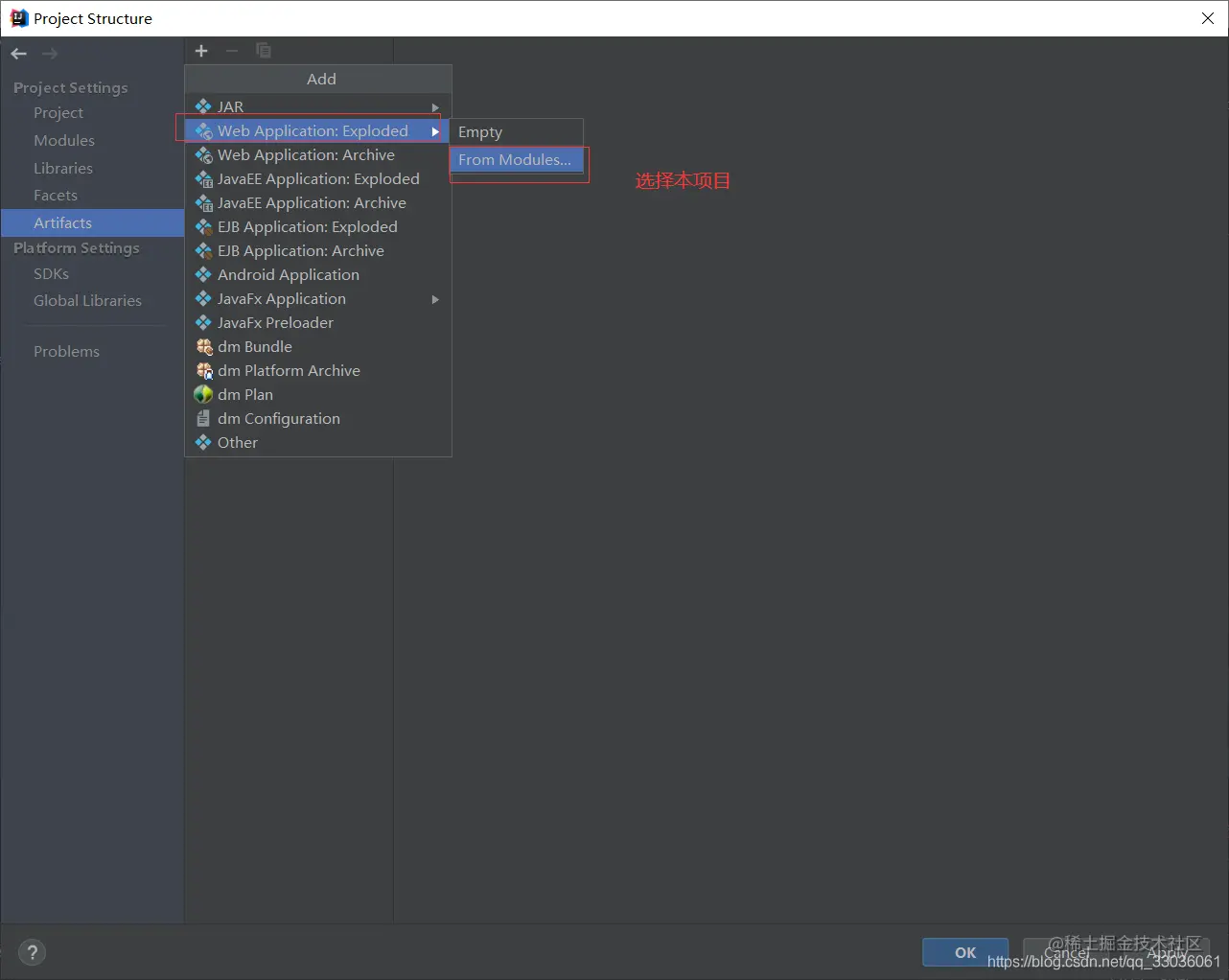This screenshot has height=980, width=1229.
Task: Click the JavaFx Application icon
Action: coord(203,298)
